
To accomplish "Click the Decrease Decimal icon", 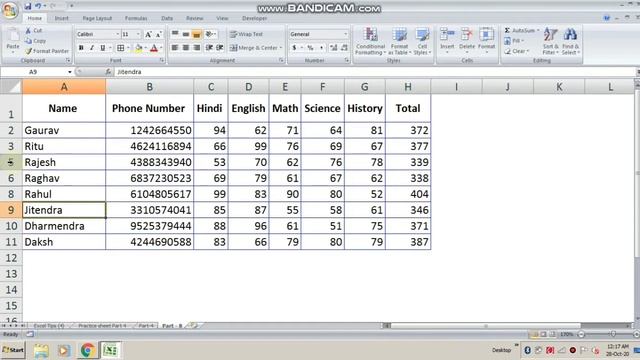I will [344, 48].
